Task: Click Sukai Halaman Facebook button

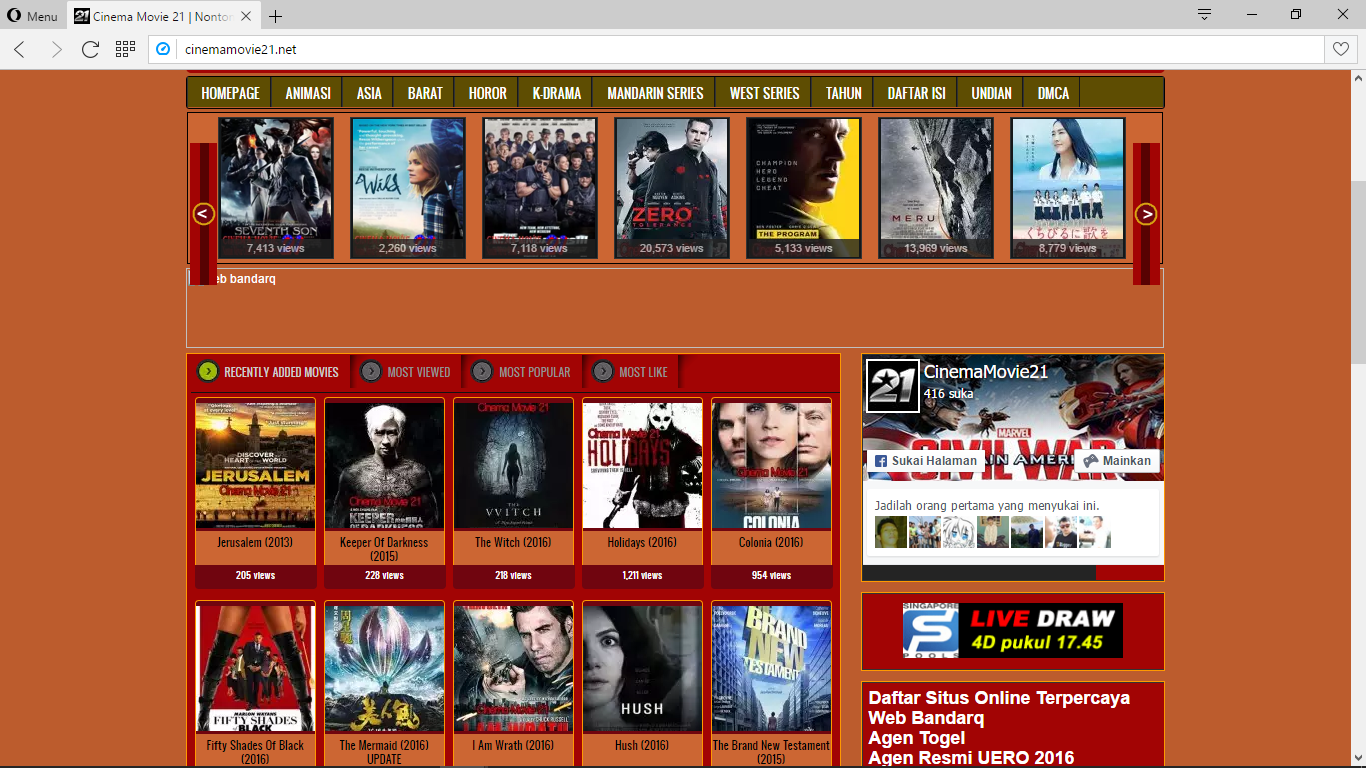Action: coord(925,461)
